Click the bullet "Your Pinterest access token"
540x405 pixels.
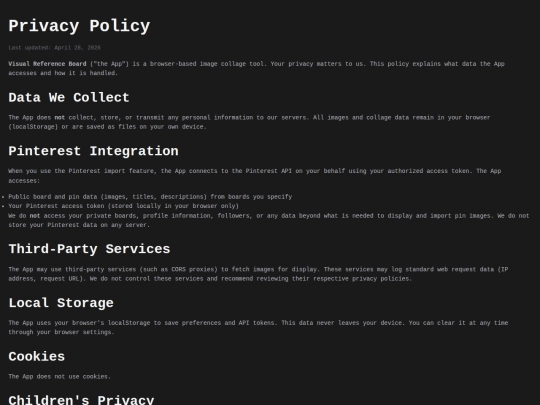pyautogui.click(x=123, y=206)
